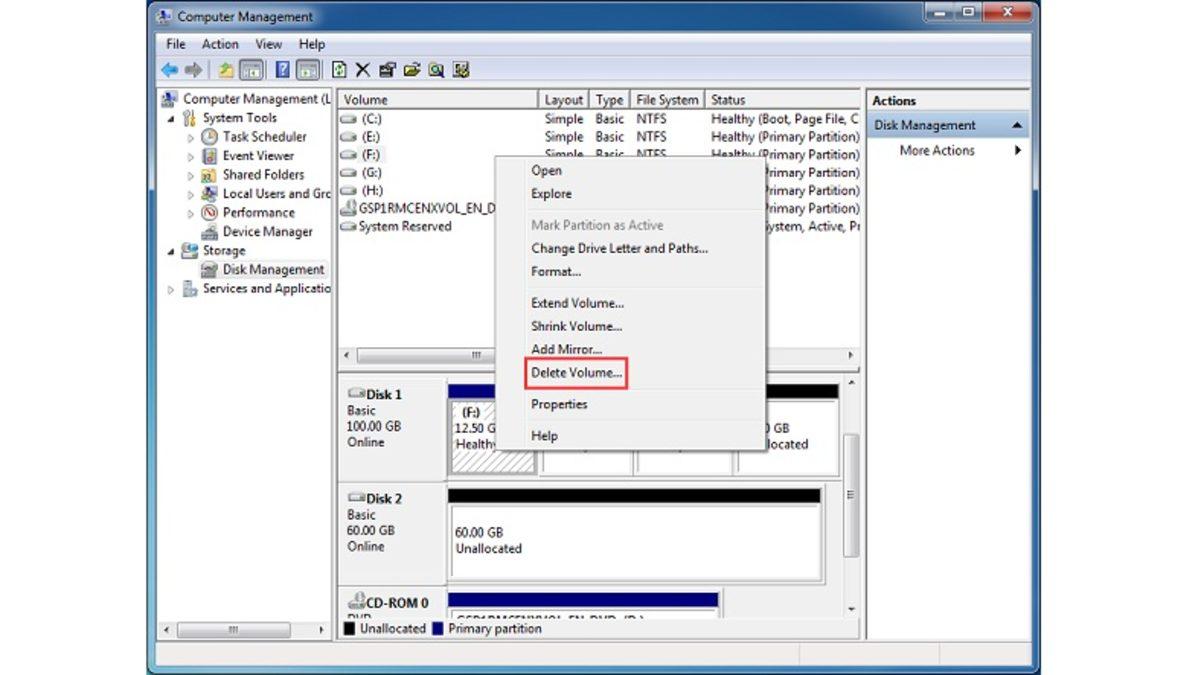Toggle the Show/Hide Console Tree icon

[252, 70]
